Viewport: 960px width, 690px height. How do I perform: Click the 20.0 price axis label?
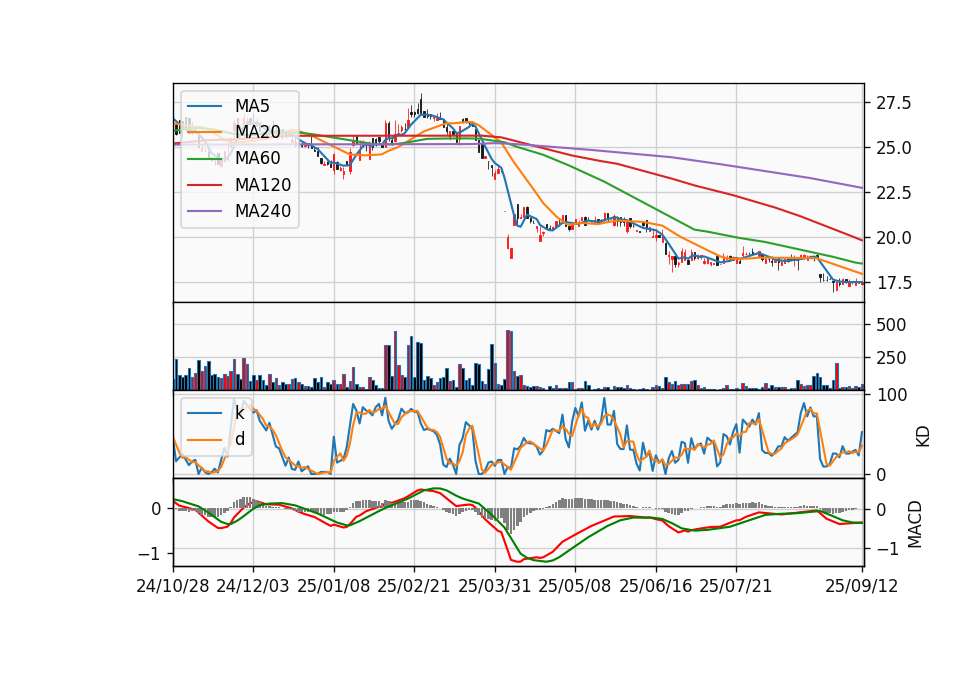point(893,238)
